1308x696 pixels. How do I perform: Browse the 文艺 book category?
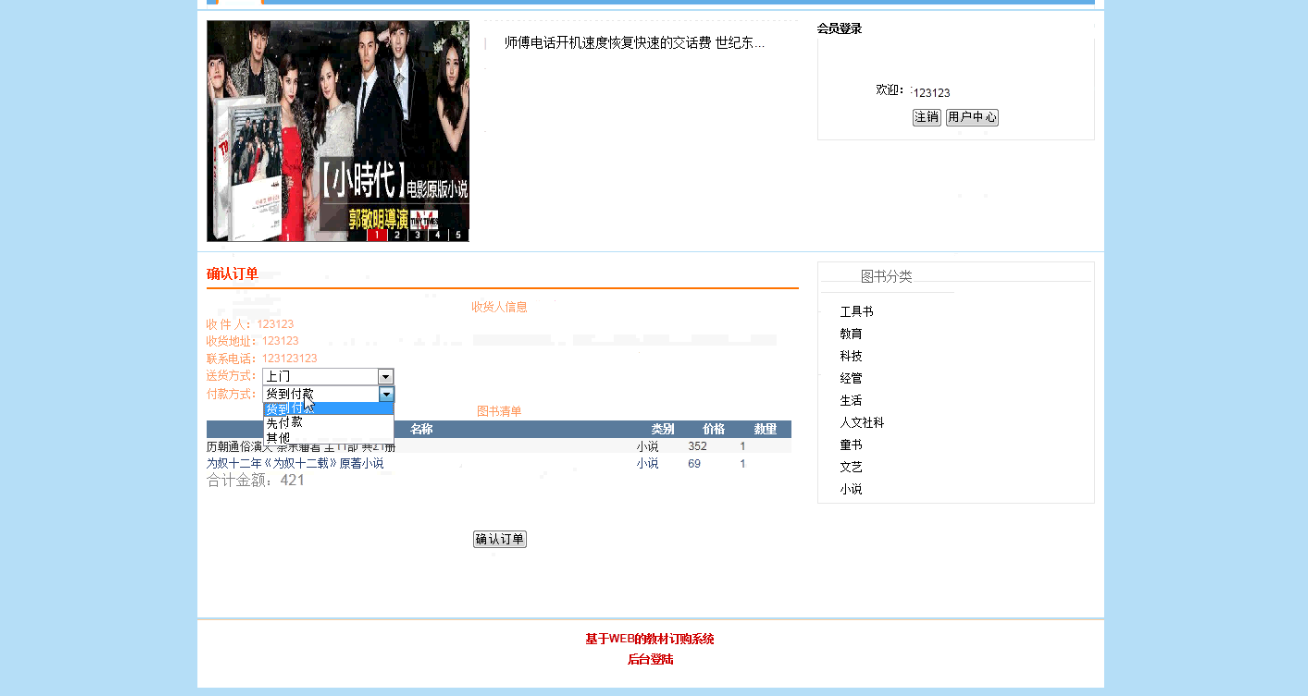point(851,467)
